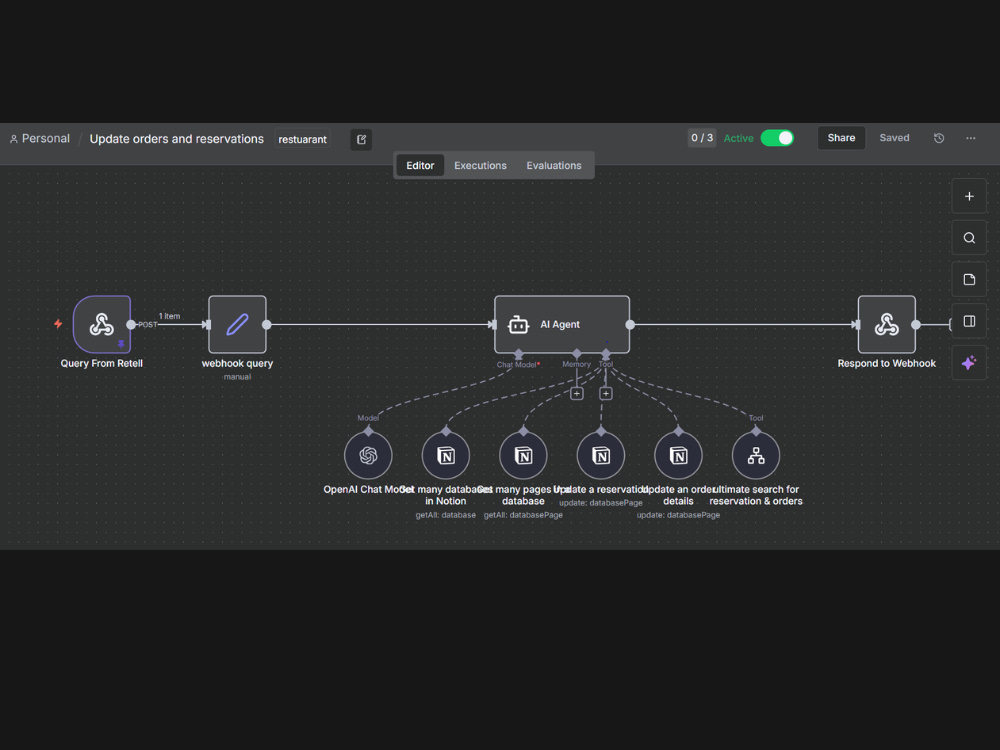Toggle the Active workflow switch

(x=777, y=138)
